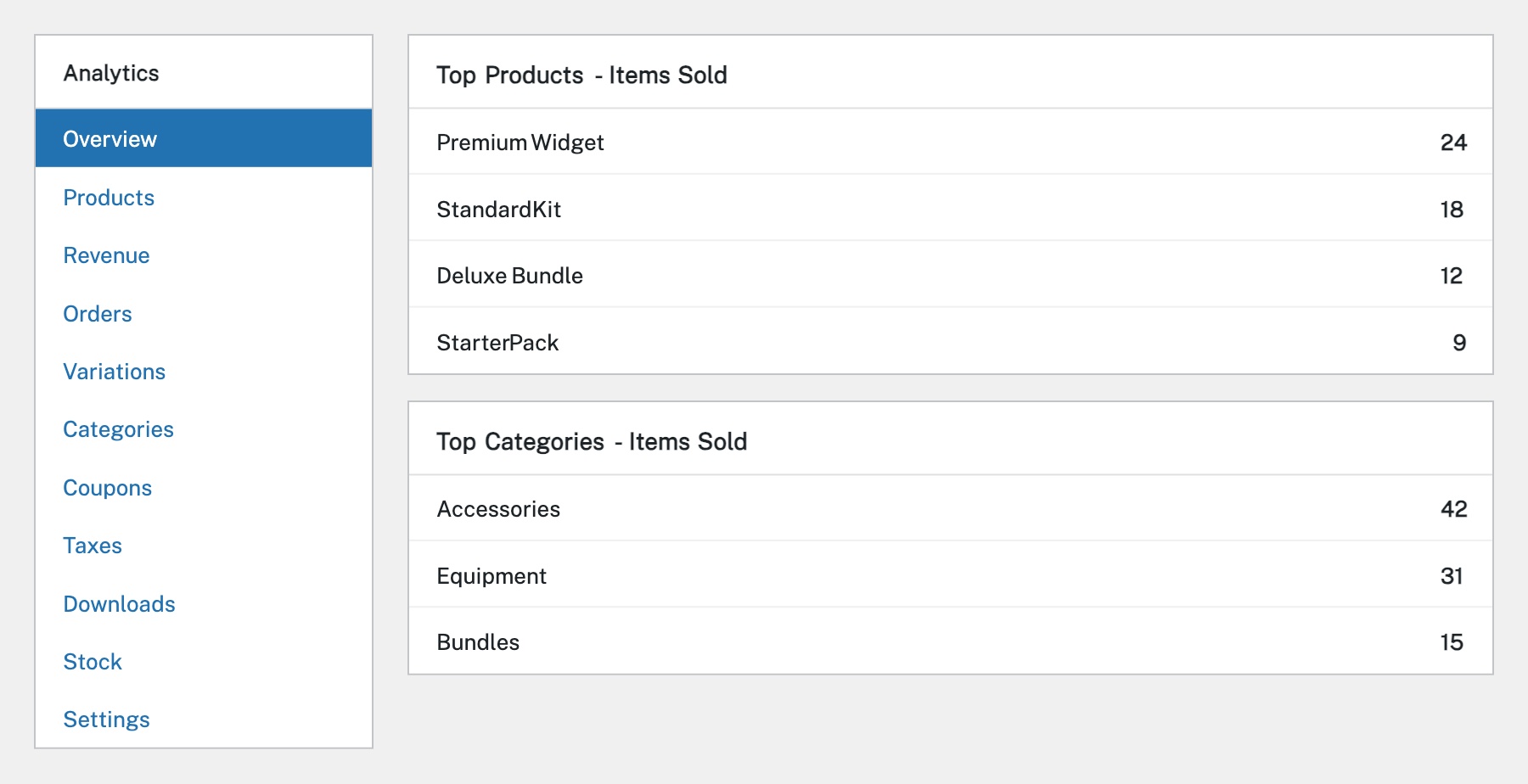1528x784 pixels.
Task: Click the Bundles category entry
Action: point(478,642)
